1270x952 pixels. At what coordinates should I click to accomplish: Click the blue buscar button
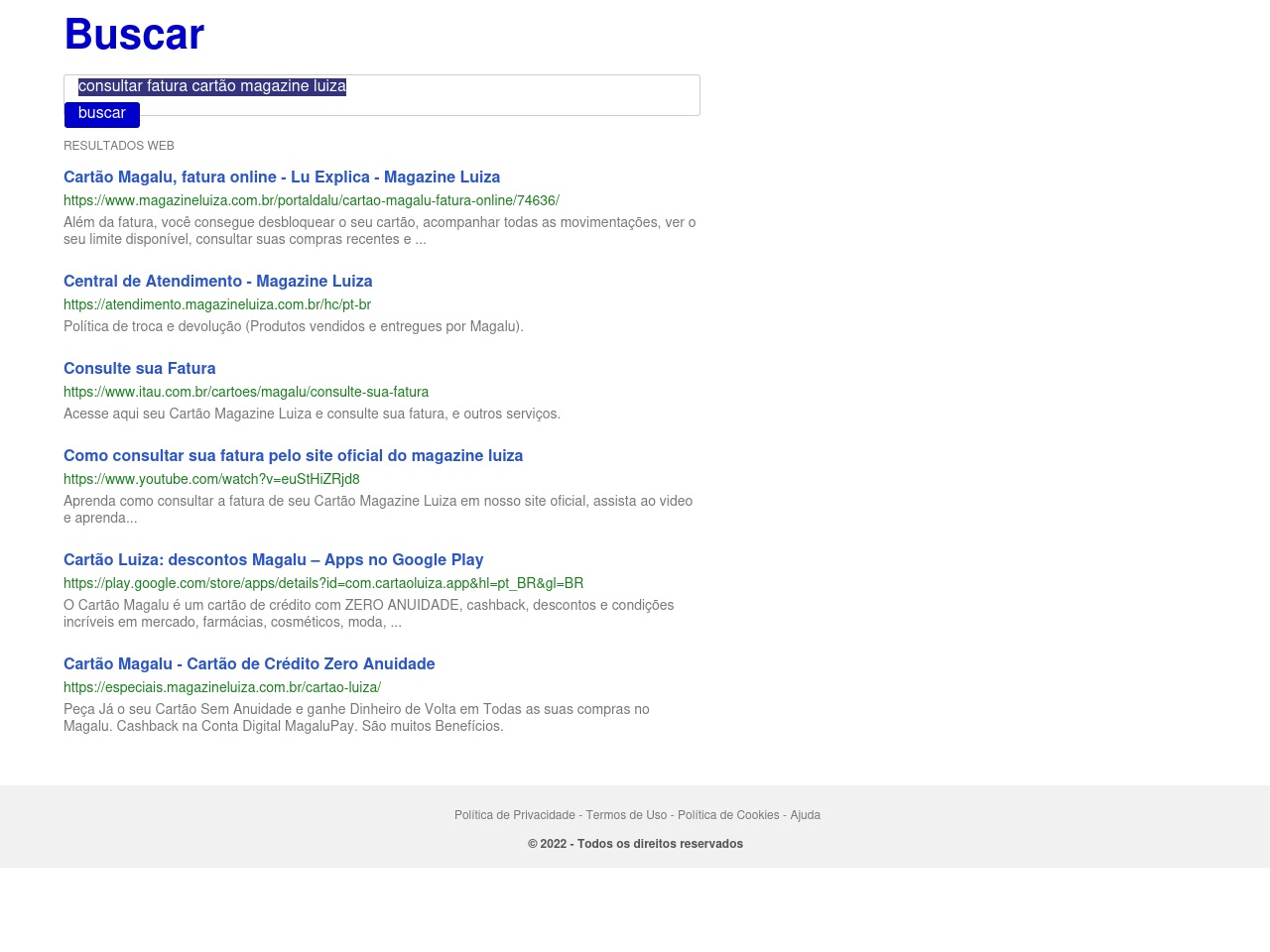102,114
